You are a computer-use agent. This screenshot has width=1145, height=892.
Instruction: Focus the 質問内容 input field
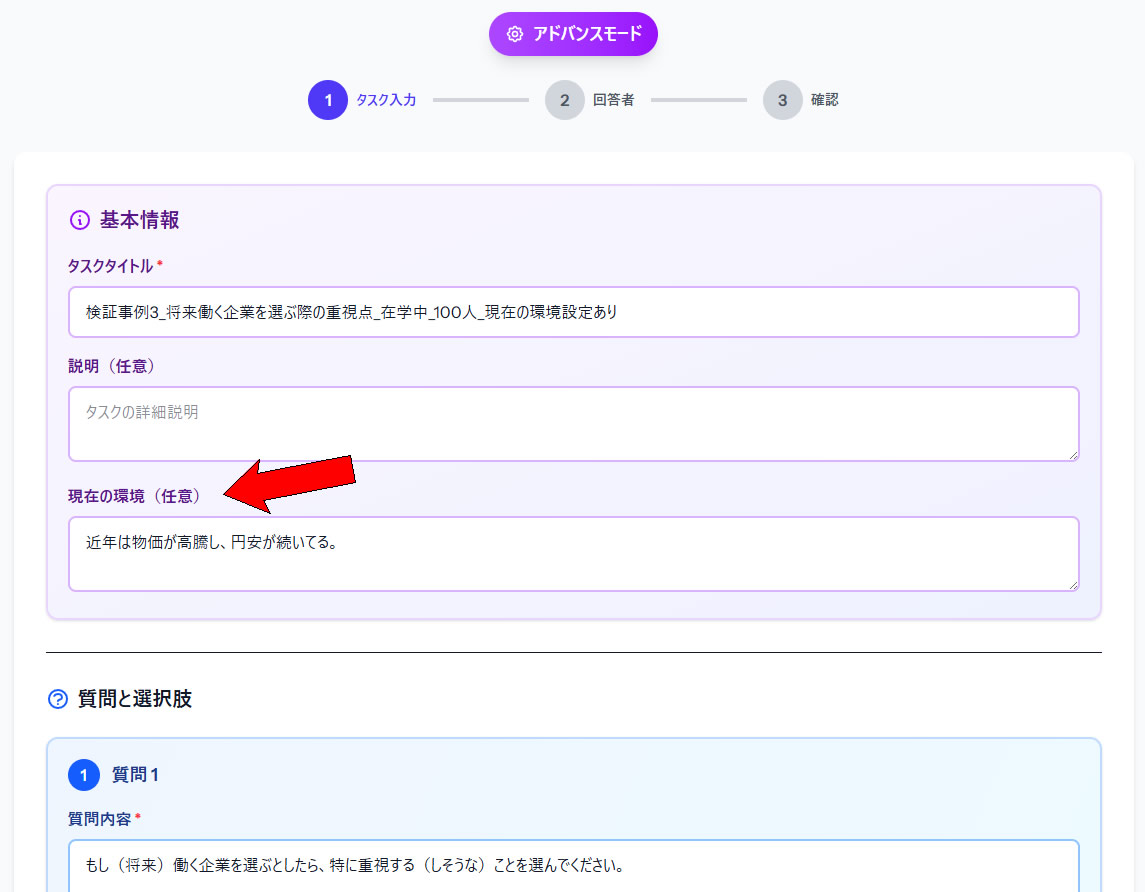(573, 866)
